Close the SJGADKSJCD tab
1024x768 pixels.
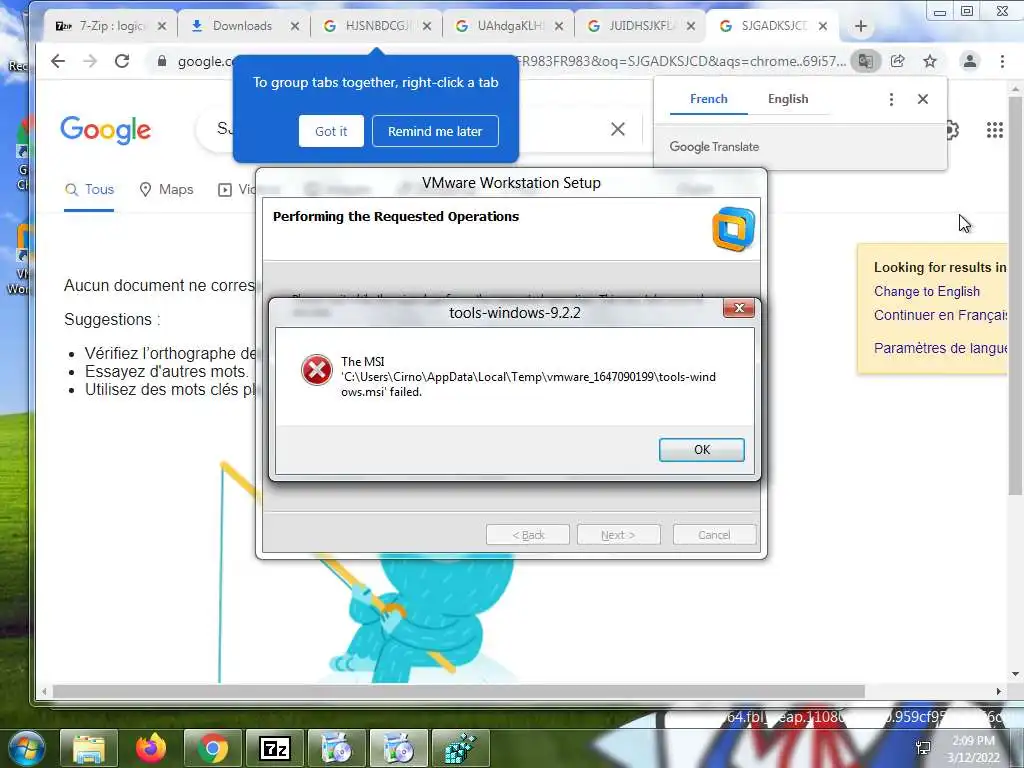[x=823, y=26]
